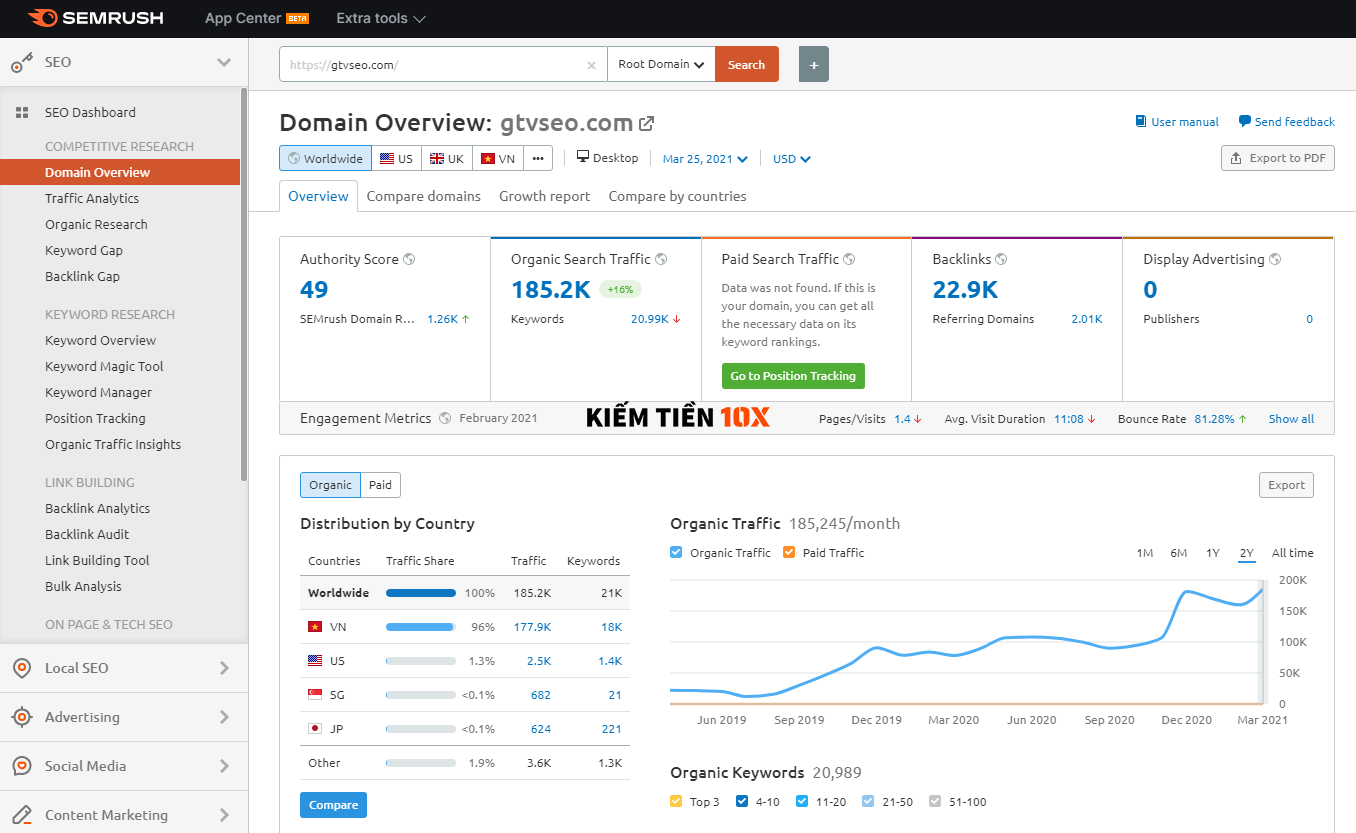The height and width of the screenshot is (833, 1356).
Task: Open gtvseo.com external link icon
Action: coord(647,123)
